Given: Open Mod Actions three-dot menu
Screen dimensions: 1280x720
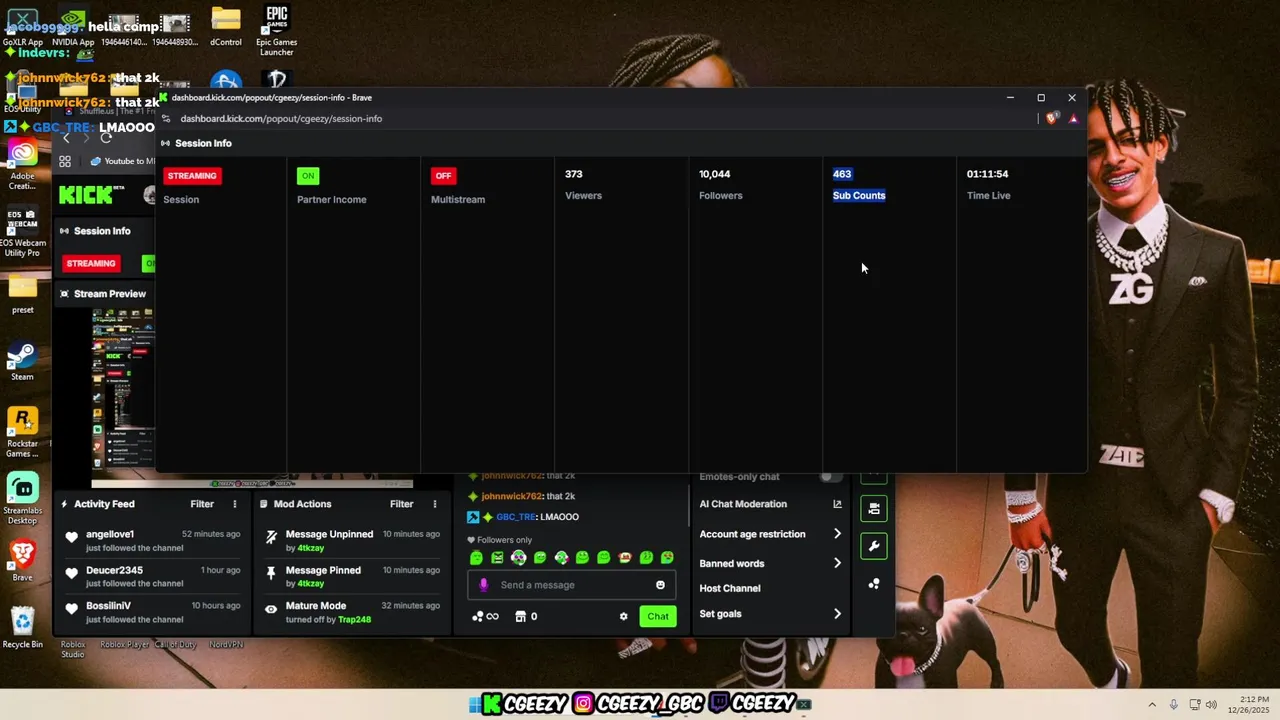Looking at the screenshot, I should 434,504.
